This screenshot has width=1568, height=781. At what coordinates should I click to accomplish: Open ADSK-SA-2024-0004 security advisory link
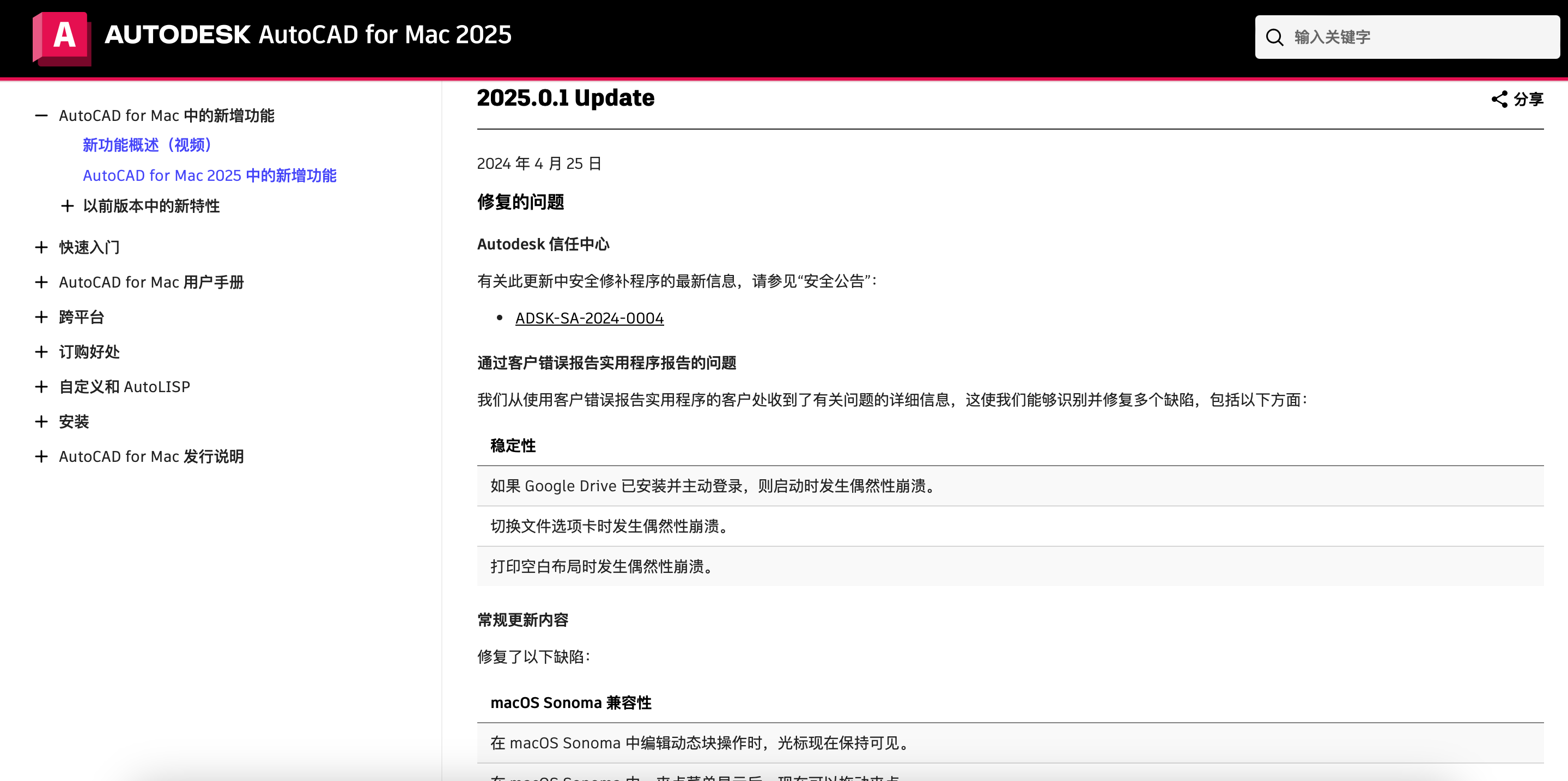pyautogui.click(x=588, y=318)
